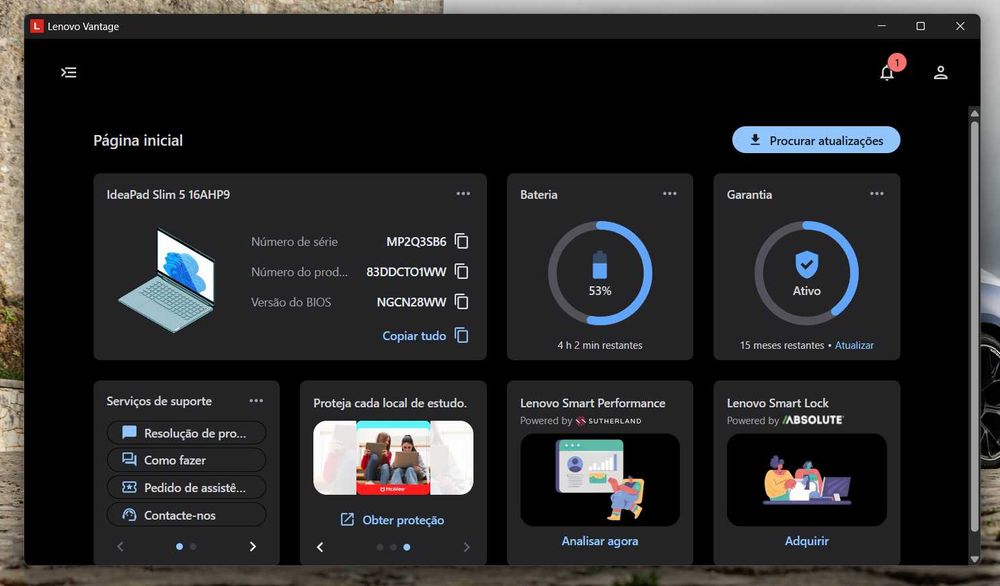This screenshot has width=1000, height=586.
Task: Select third dot in promo carousel
Action: coord(407,547)
